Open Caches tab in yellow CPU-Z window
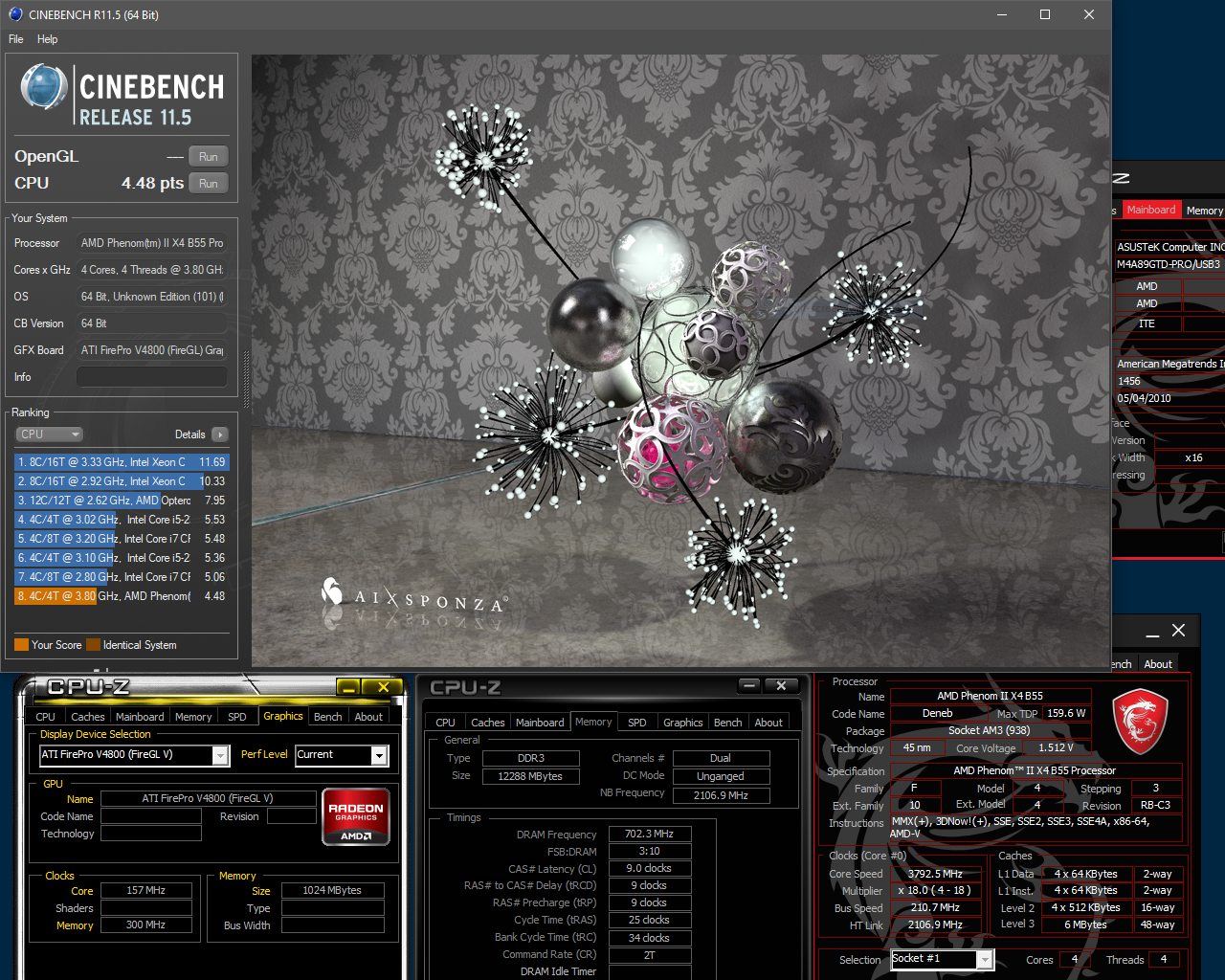Screen dimensions: 1225x980 pos(87,717)
